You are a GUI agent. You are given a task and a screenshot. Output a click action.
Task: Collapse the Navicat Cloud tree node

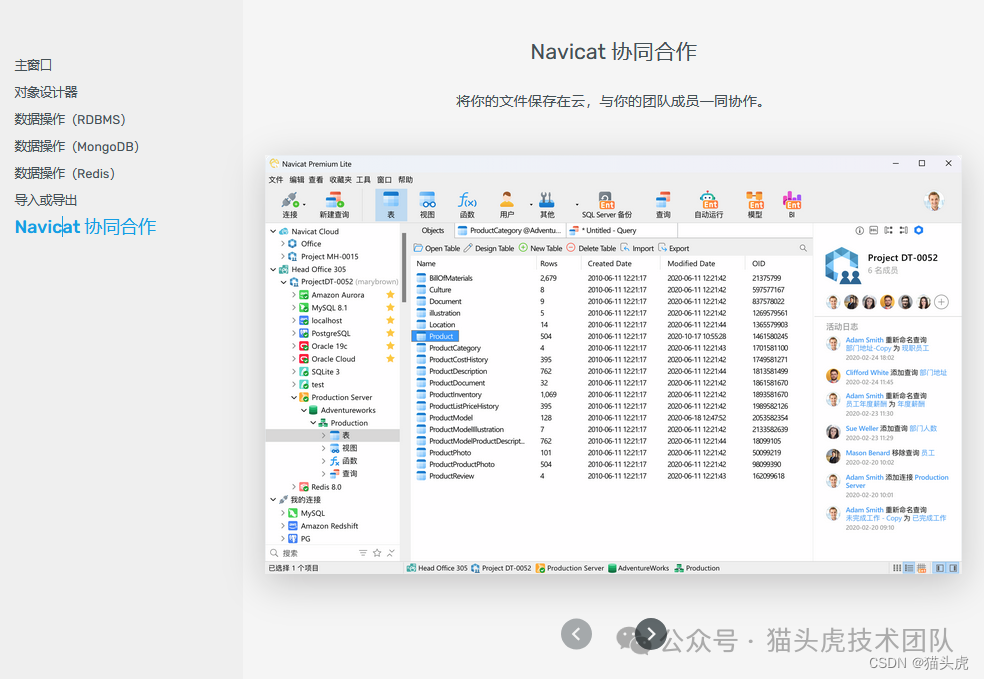click(x=274, y=231)
